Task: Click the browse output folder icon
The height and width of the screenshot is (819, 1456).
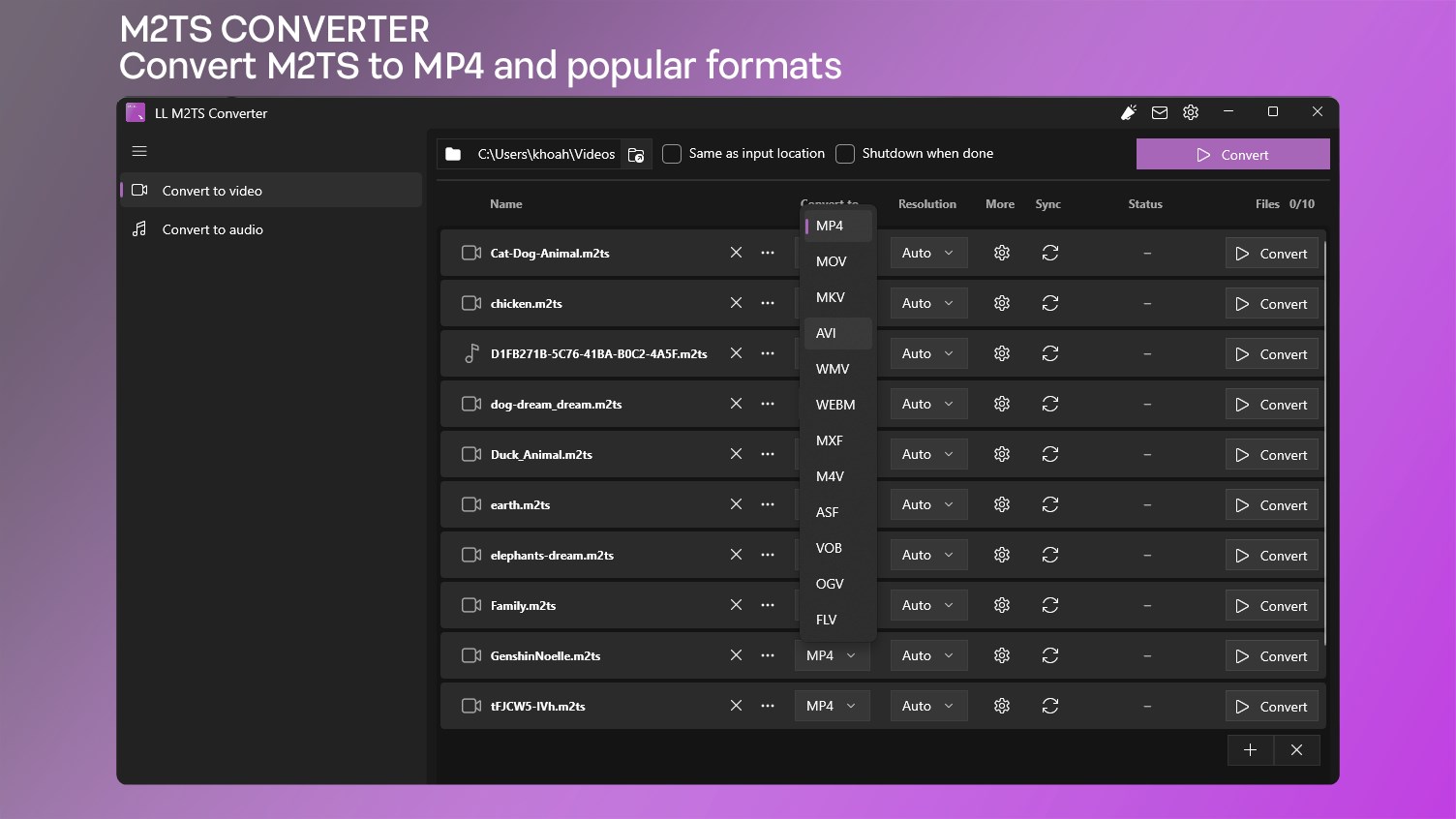Action: point(636,155)
